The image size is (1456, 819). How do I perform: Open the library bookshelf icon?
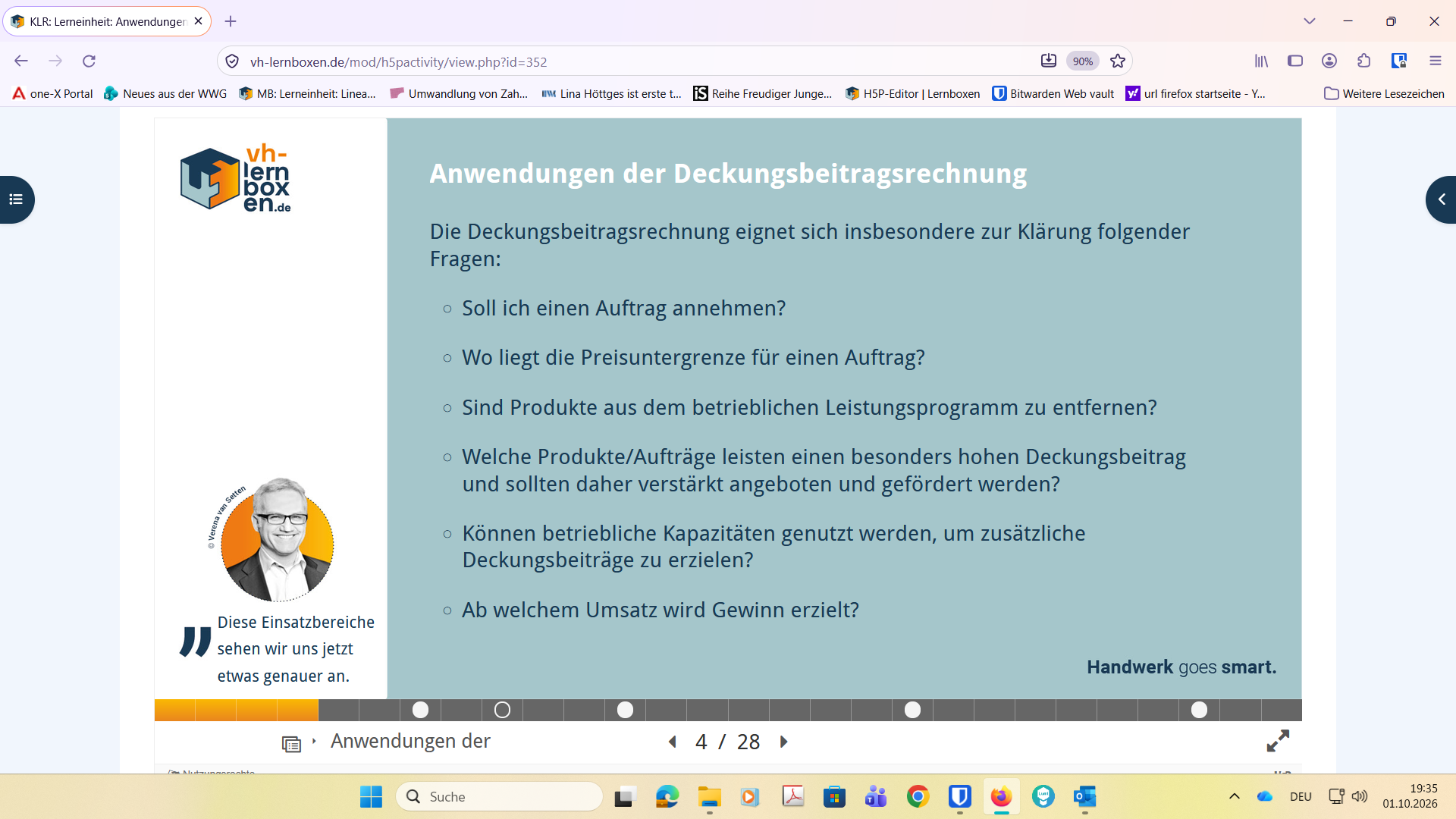tap(1261, 61)
